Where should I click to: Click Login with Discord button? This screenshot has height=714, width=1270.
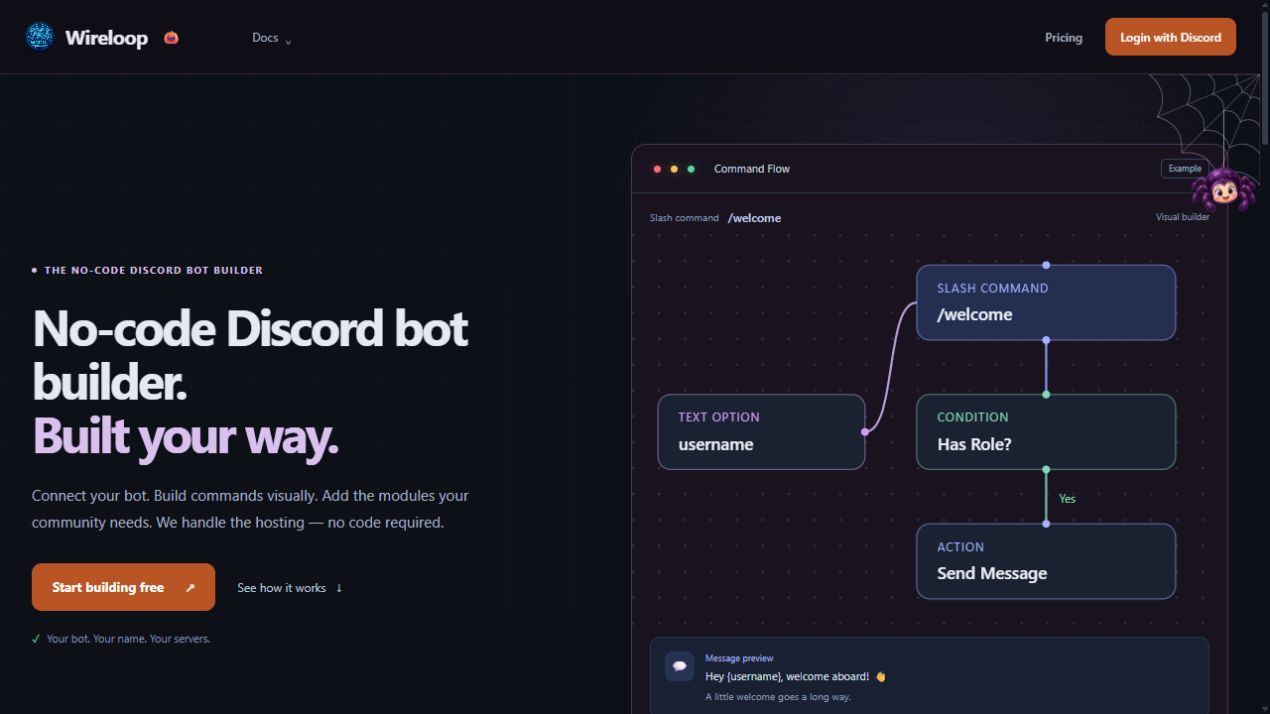[1170, 37]
